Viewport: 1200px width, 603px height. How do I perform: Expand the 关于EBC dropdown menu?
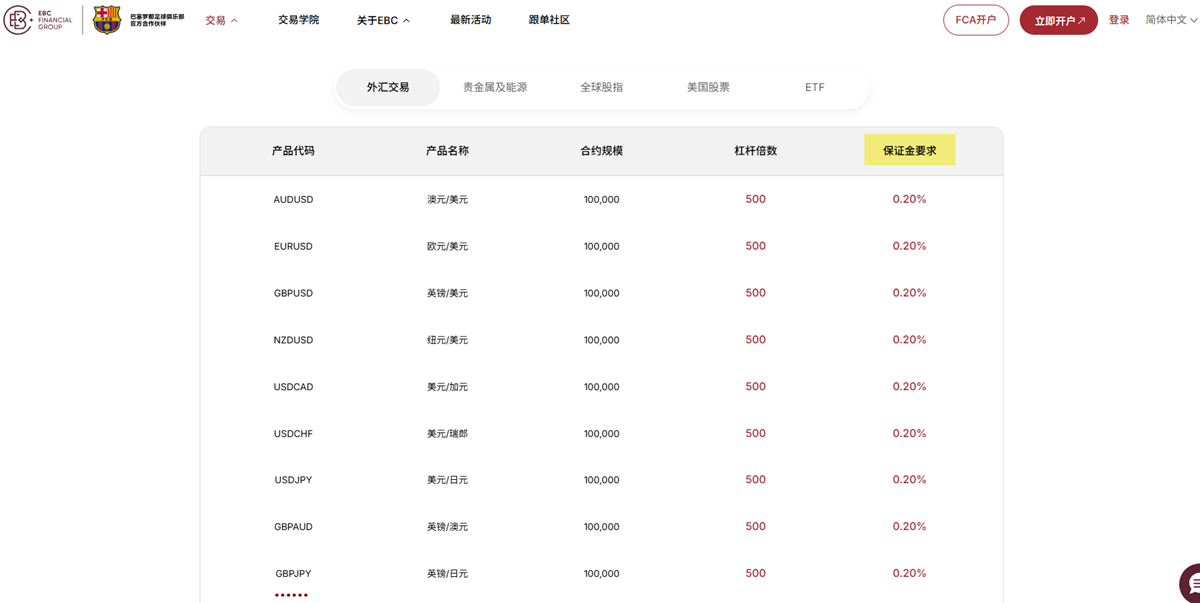click(380, 19)
